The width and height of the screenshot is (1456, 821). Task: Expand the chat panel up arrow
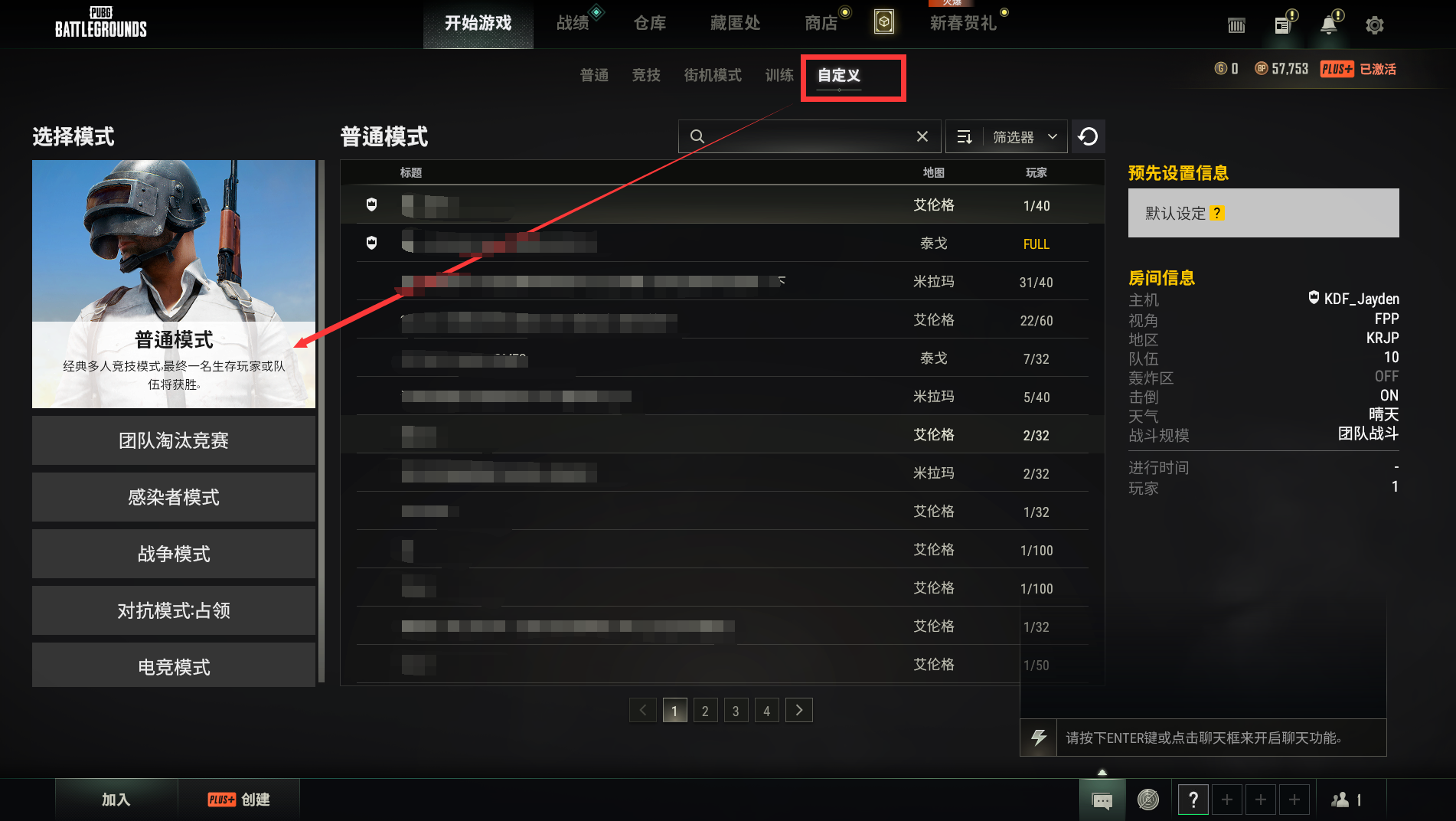[x=1102, y=772]
